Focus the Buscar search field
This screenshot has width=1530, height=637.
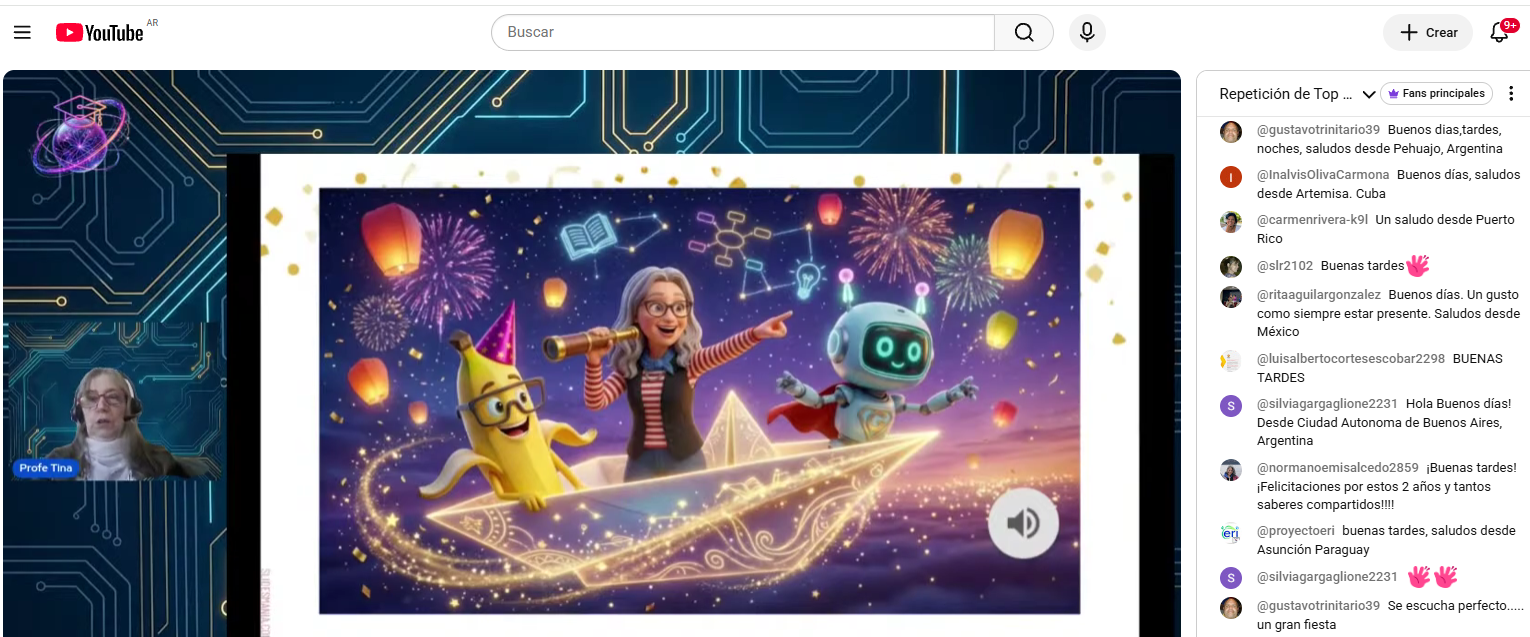(x=743, y=32)
